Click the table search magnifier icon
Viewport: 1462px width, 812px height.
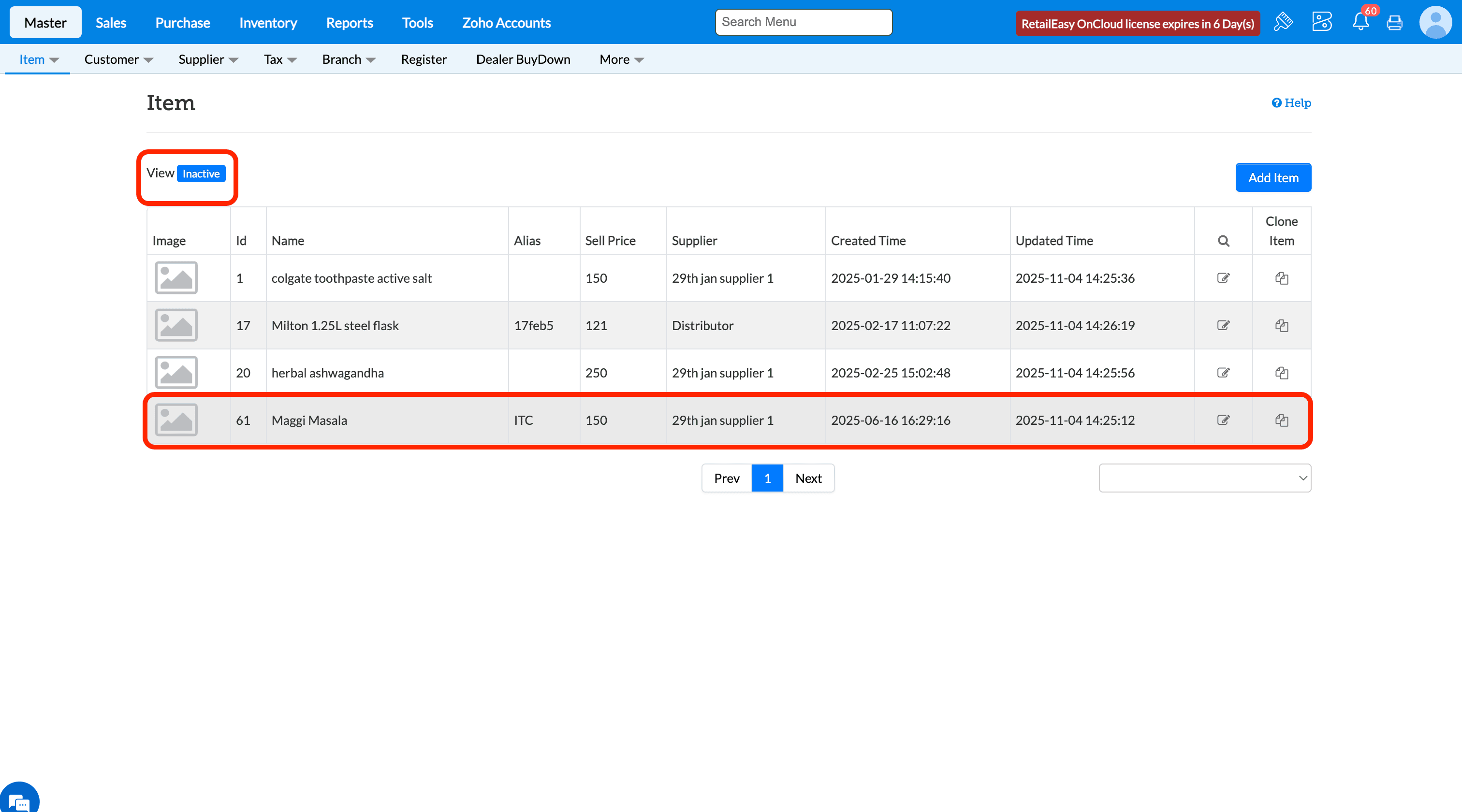tap(1223, 241)
